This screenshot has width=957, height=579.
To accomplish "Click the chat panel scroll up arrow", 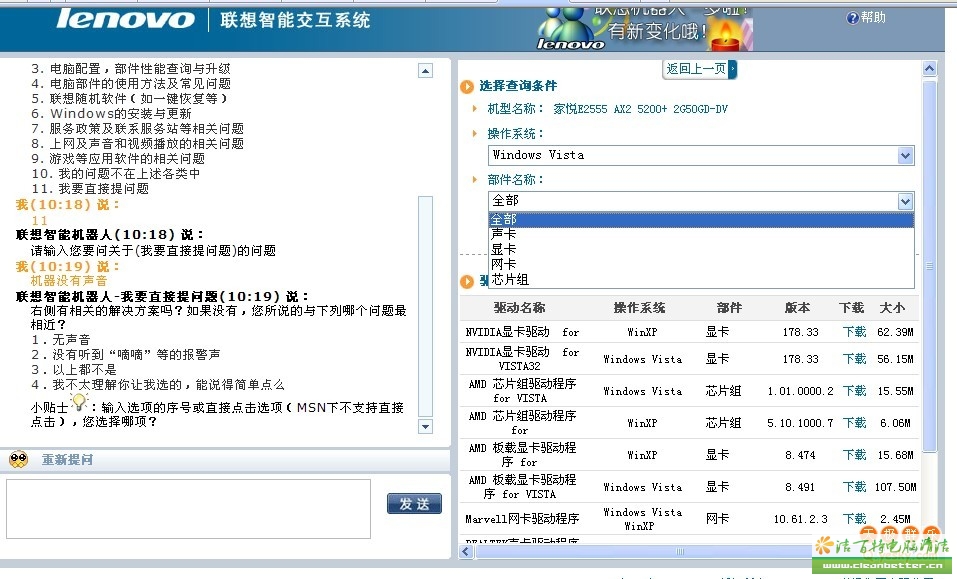I will (425, 71).
